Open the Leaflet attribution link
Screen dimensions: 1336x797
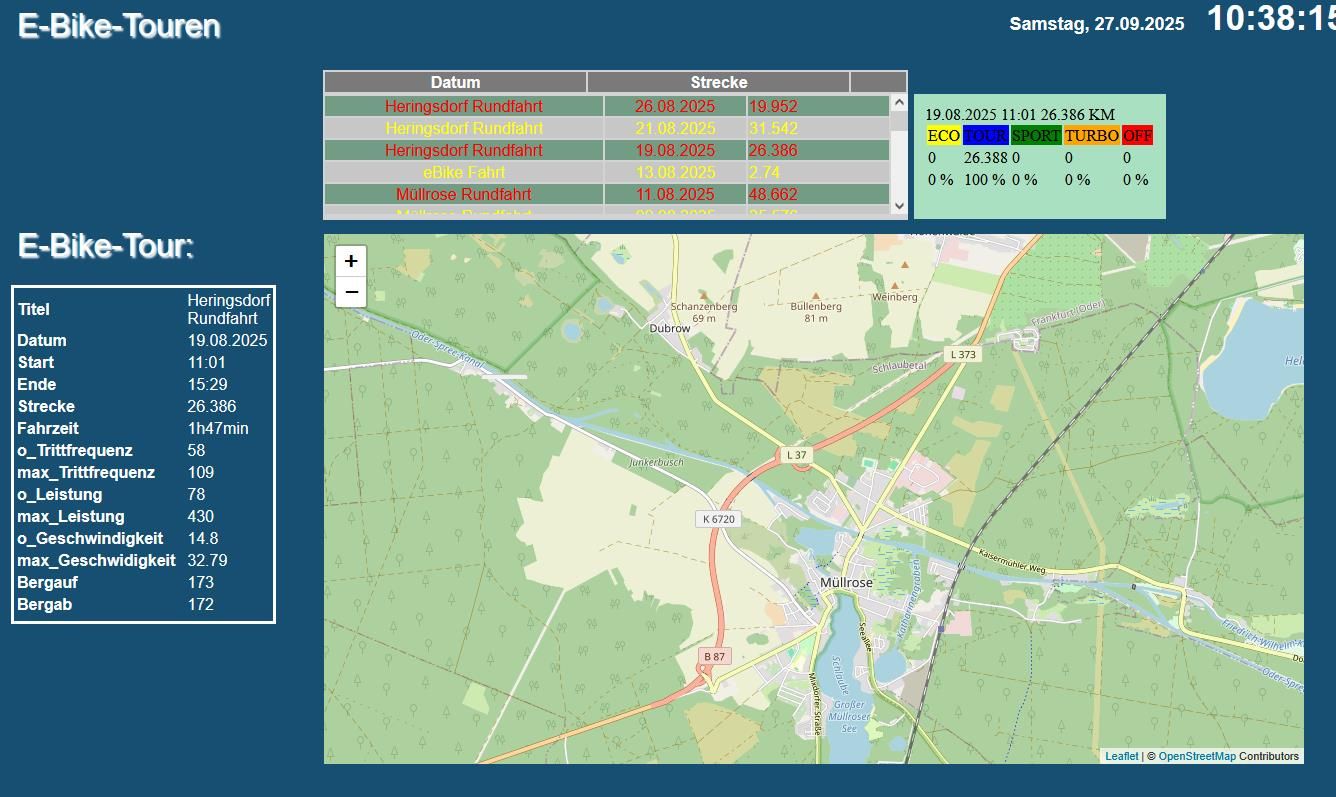tap(1121, 756)
